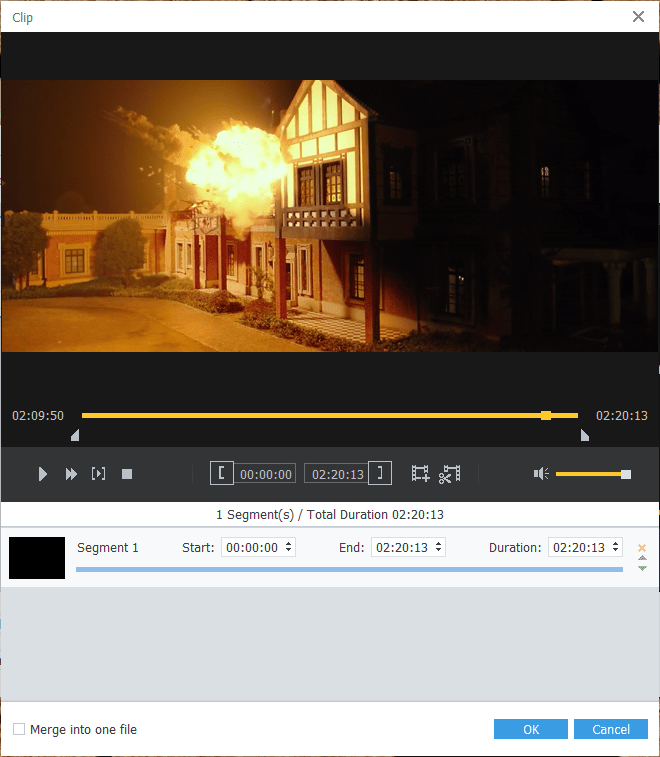660x757 pixels.
Task: Stop the video playback
Action: click(127, 474)
